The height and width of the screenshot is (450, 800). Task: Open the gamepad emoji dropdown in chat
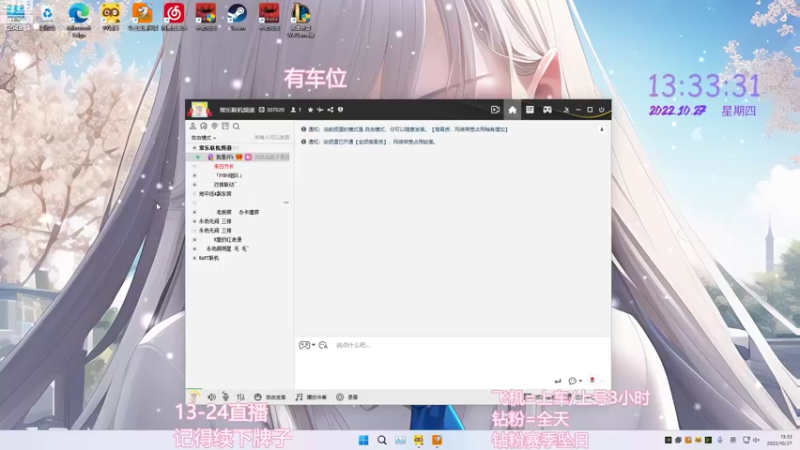tap(307, 345)
